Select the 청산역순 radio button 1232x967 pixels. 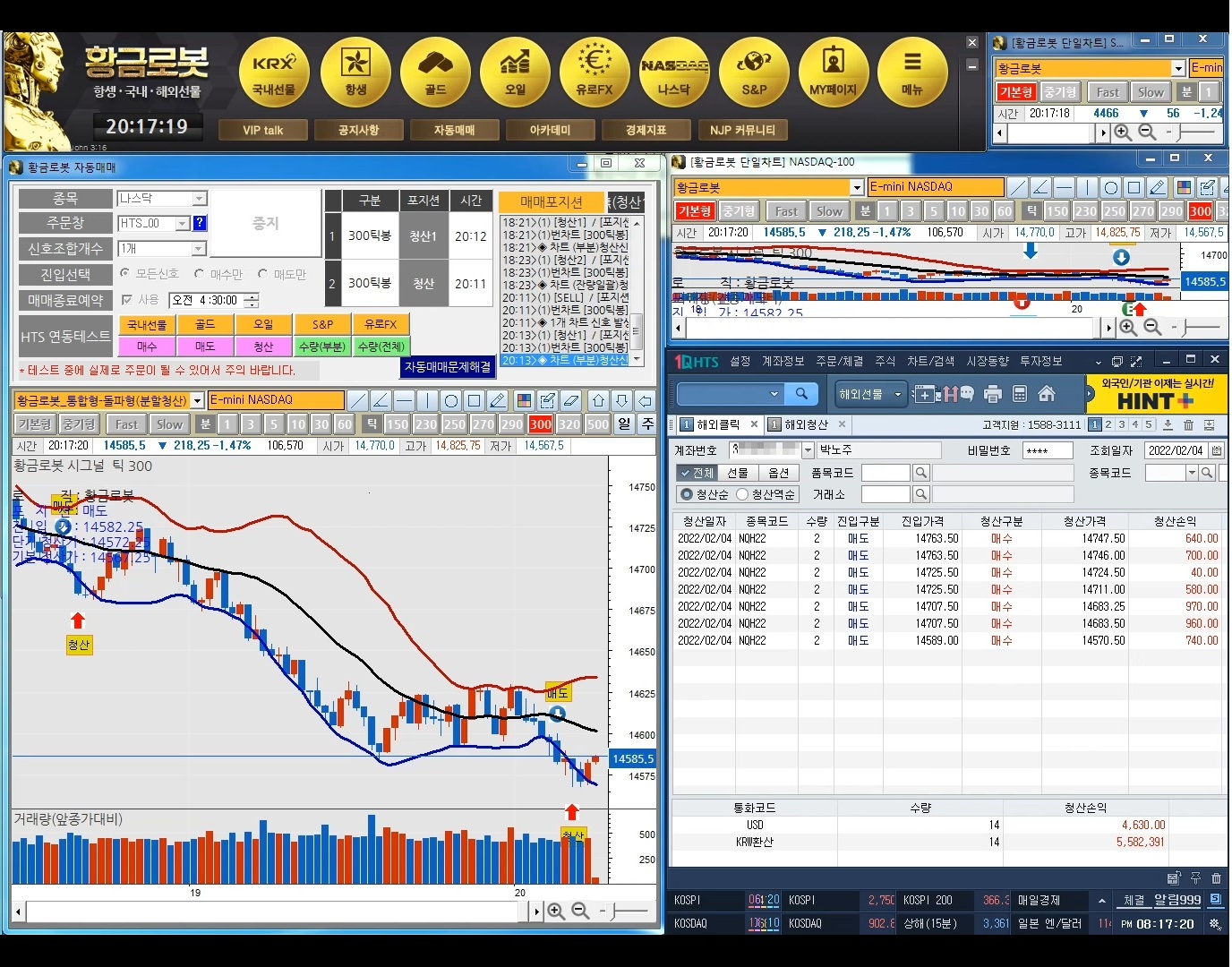coord(742,494)
